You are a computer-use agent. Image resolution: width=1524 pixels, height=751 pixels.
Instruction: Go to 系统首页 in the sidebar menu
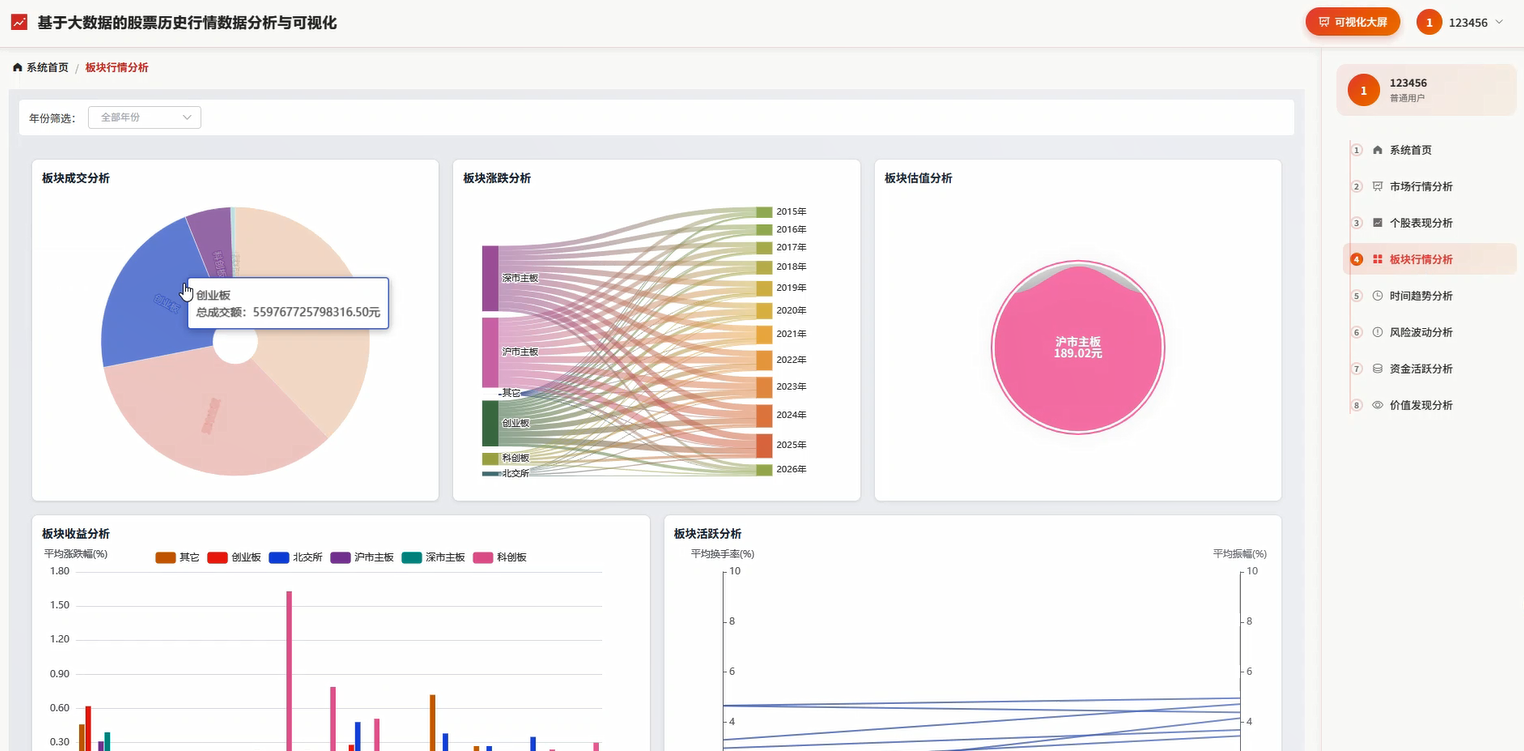[x=1430, y=150]
